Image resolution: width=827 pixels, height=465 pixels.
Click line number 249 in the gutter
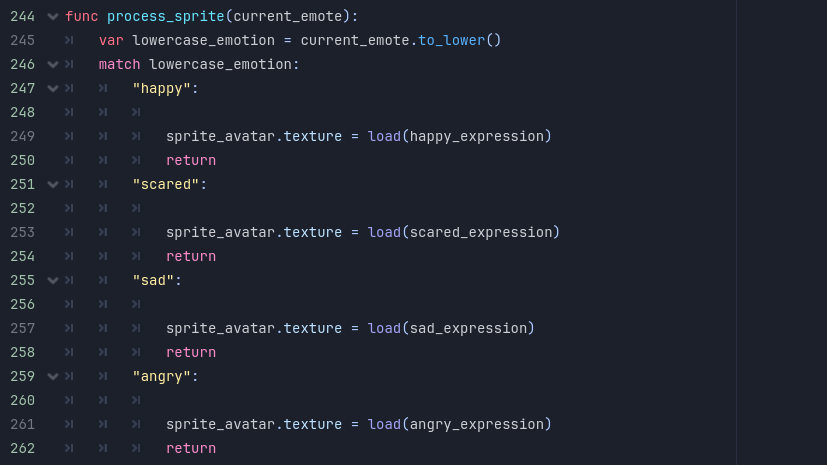(23, 136)
